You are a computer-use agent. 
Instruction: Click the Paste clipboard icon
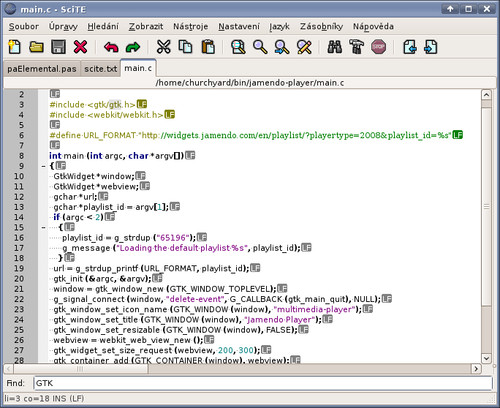(x=208, y=47)
